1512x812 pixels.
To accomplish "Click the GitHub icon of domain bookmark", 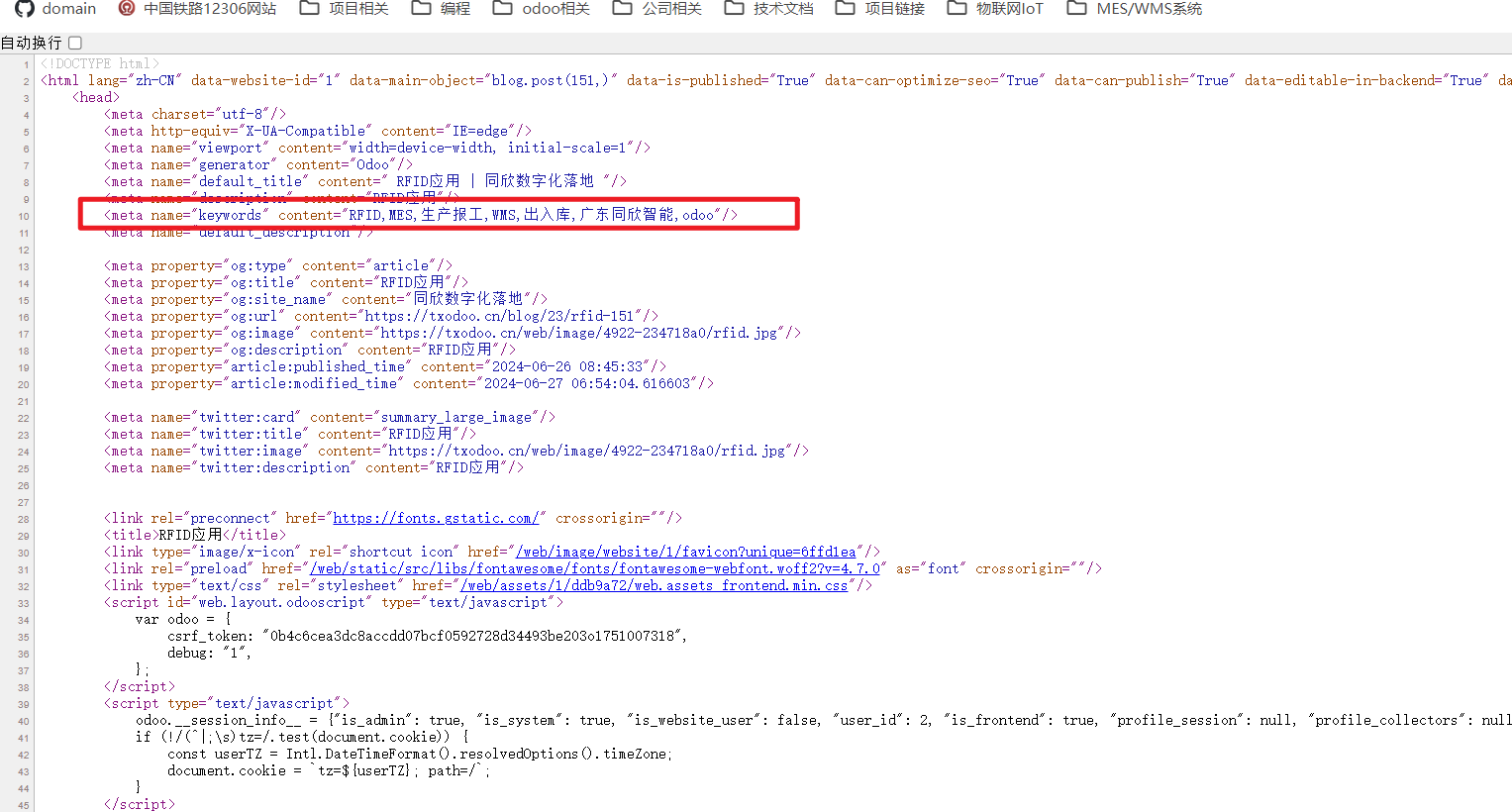I will tap(25, 8).
